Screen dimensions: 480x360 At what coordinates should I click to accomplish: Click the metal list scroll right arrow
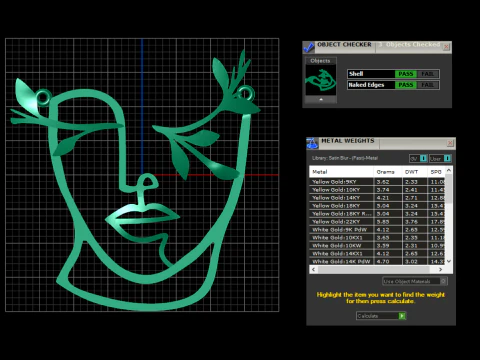click(x=440, y=269)
